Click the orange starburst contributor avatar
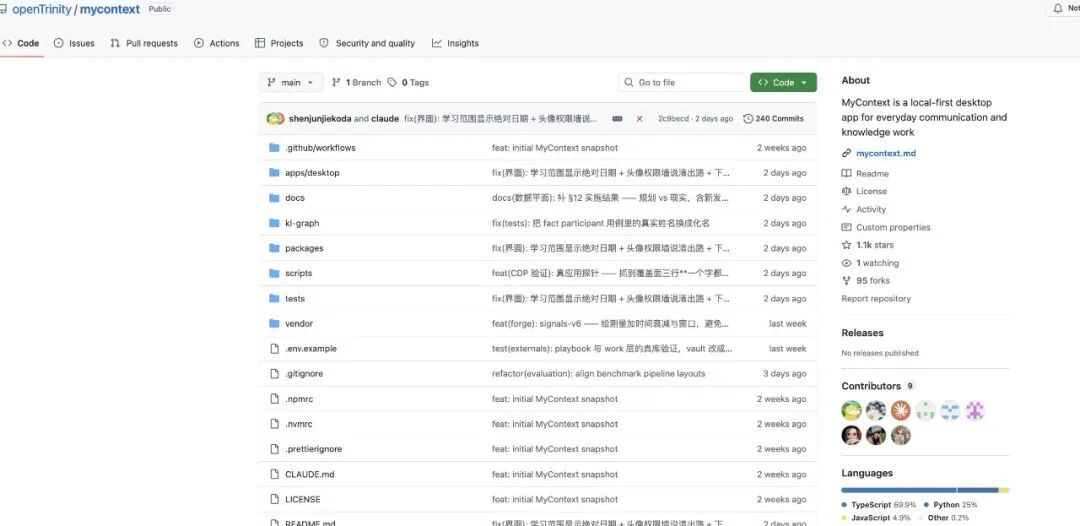Viewport: 1080px width, 526px height. click(x=900, y=411)
